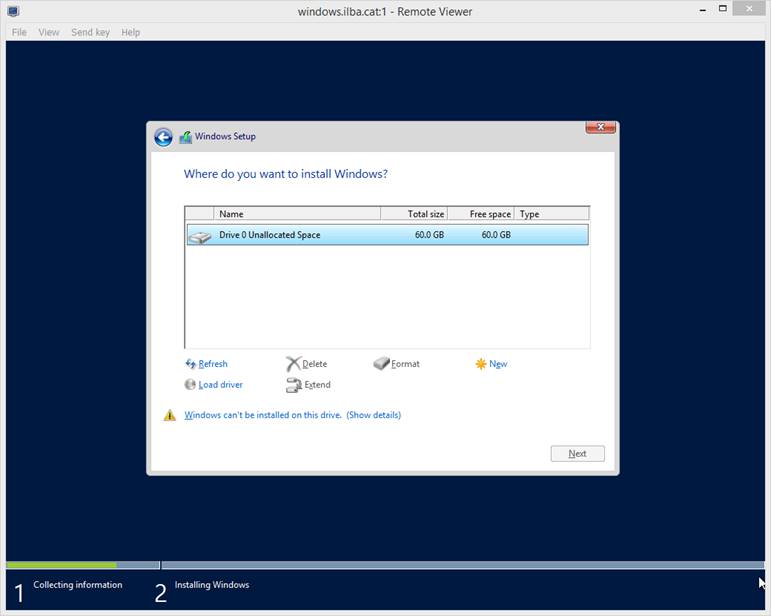Click the Load driver link
This screenshot has height=616, width=771.
[220, 384]
